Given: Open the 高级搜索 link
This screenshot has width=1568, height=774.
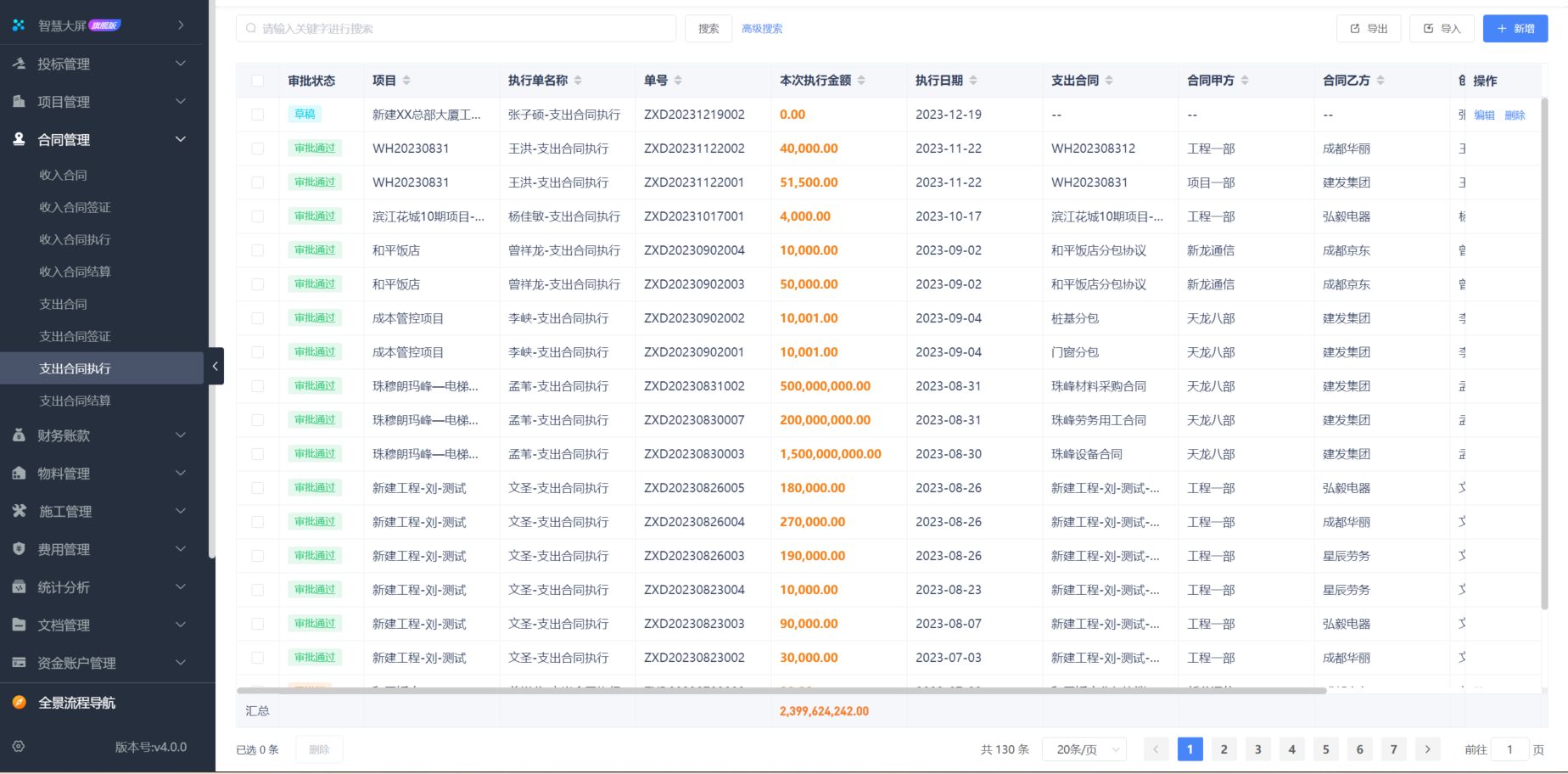Looking at the screenshot, I should tap(762, 29).
